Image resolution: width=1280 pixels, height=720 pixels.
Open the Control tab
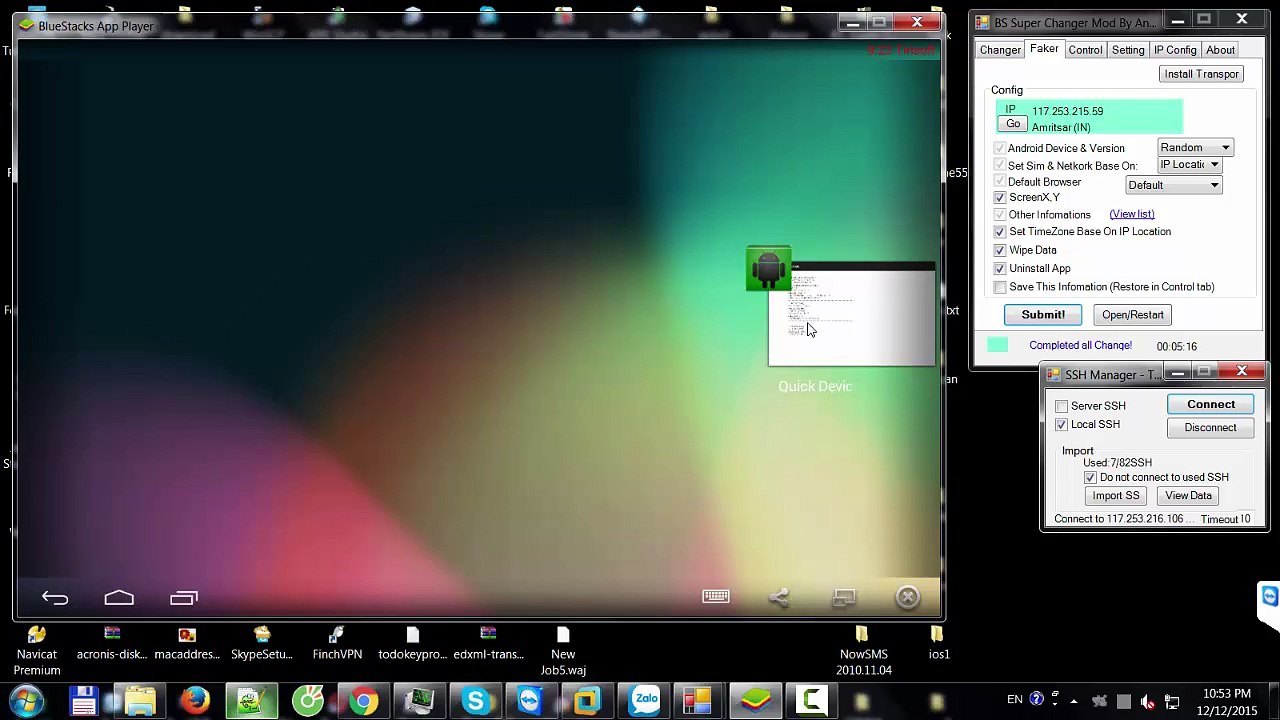pyautogui.click(x=1085, y=50)
